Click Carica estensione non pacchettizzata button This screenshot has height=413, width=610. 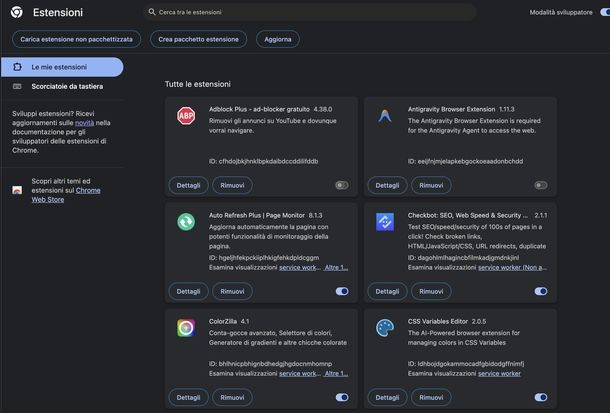click(x=76, y=39)
